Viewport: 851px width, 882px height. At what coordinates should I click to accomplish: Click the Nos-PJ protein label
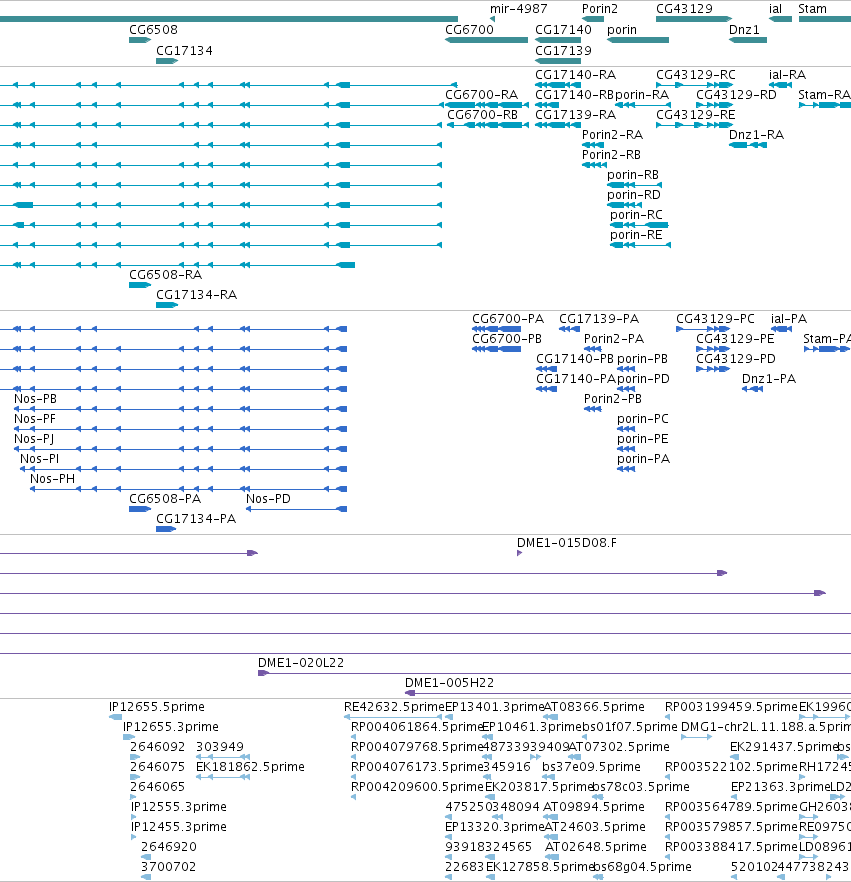[34, 439]
